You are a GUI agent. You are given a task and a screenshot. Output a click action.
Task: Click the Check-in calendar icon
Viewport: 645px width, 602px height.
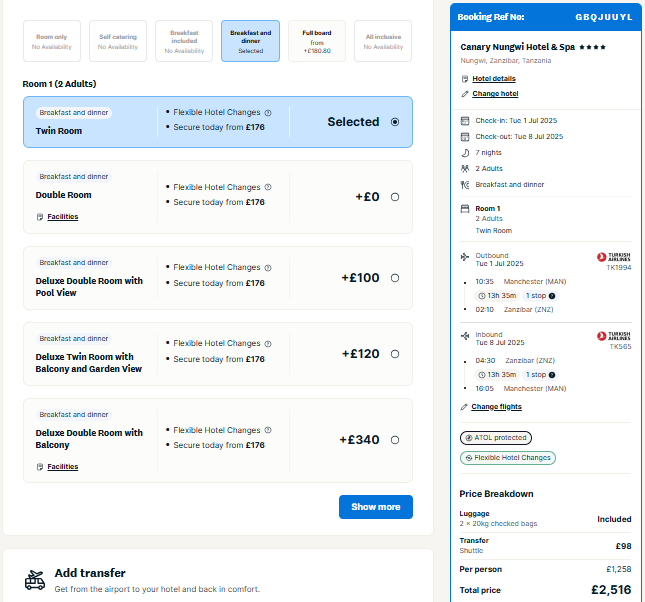465,121
